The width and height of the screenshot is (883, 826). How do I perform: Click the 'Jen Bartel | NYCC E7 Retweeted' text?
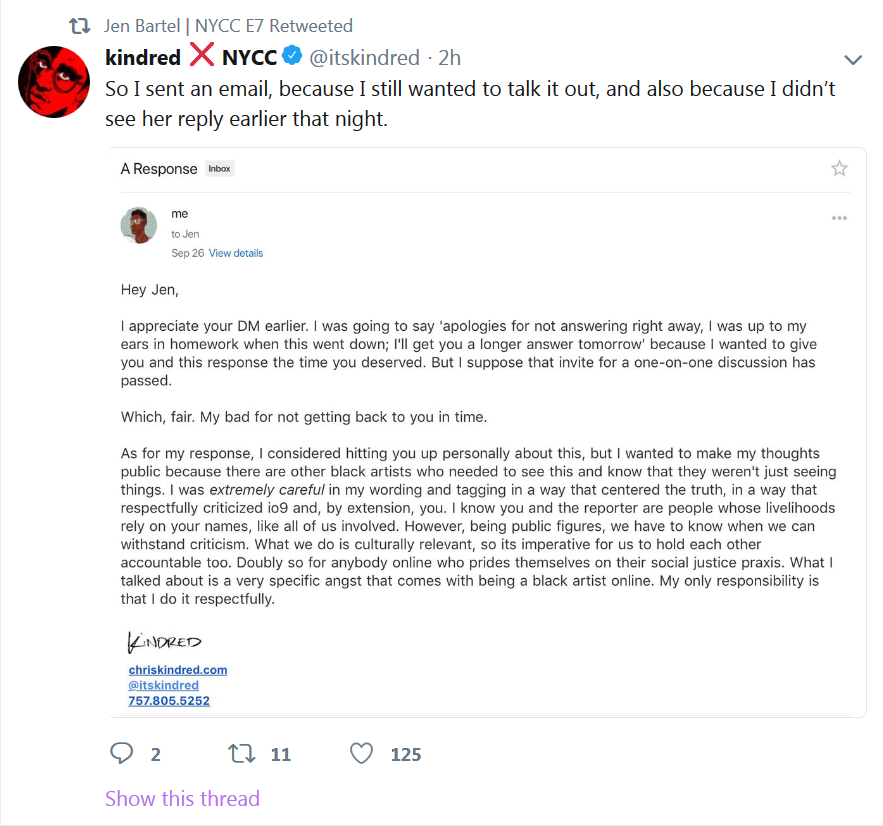(228, 26)
